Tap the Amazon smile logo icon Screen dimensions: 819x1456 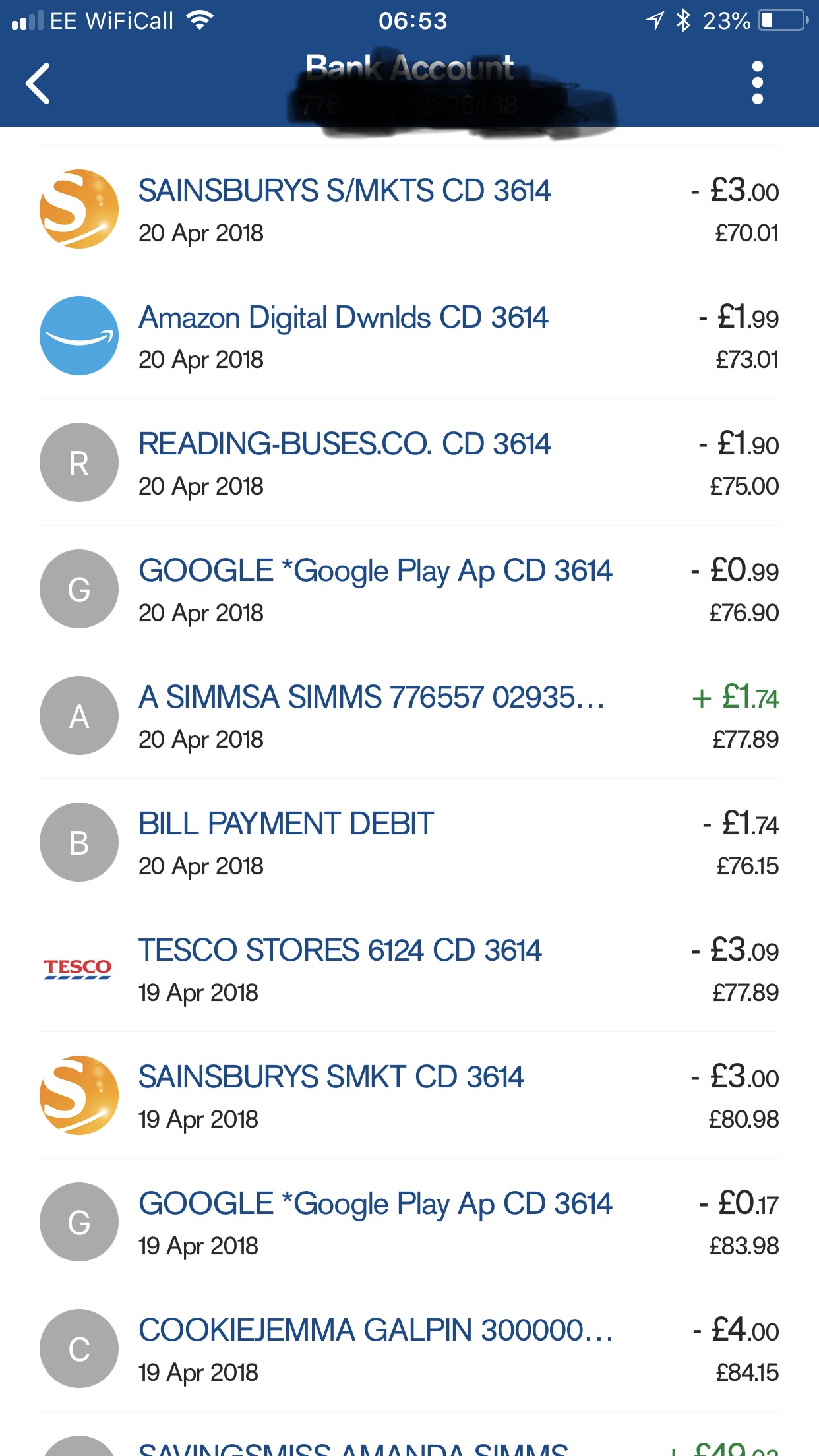click(79, 336)
